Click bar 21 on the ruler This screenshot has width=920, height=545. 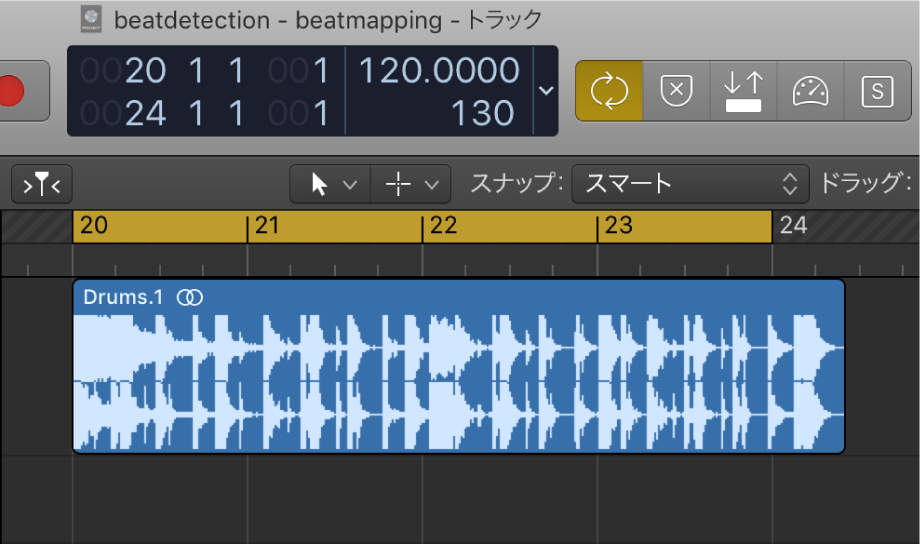click(266, 225)
